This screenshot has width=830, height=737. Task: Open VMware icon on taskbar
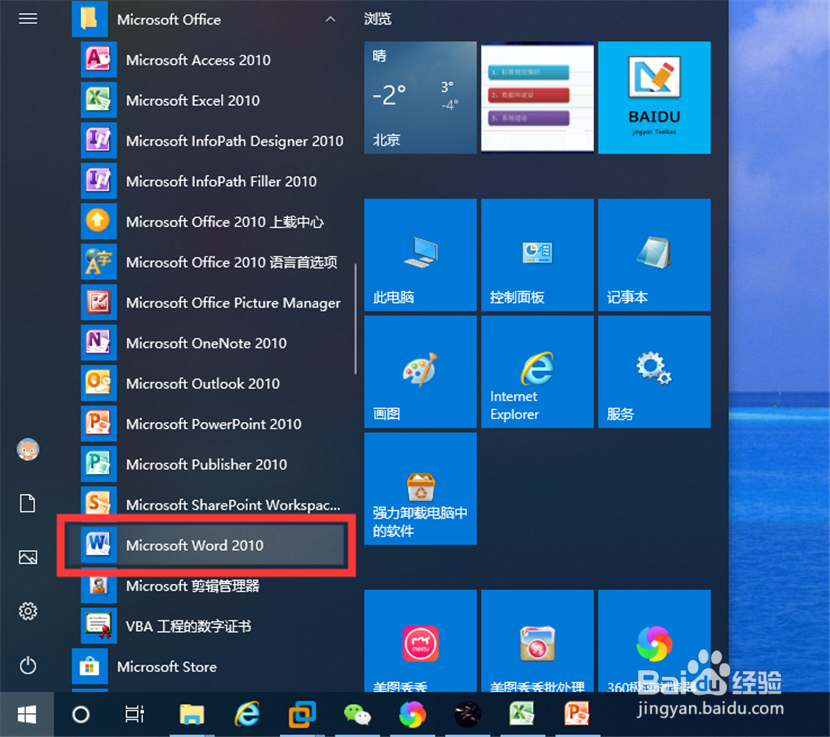(302, 715)
